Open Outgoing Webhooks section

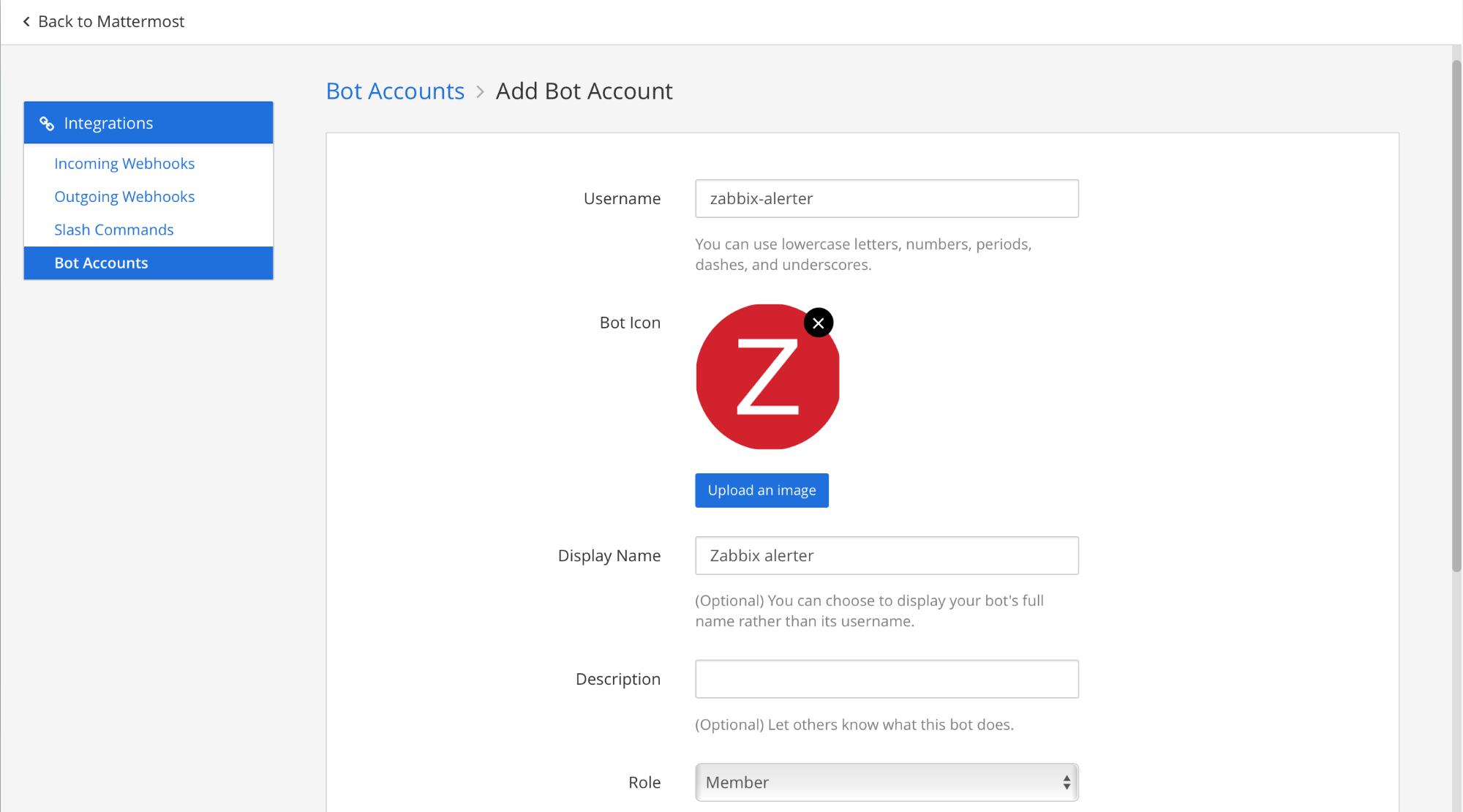pos(124,197)
